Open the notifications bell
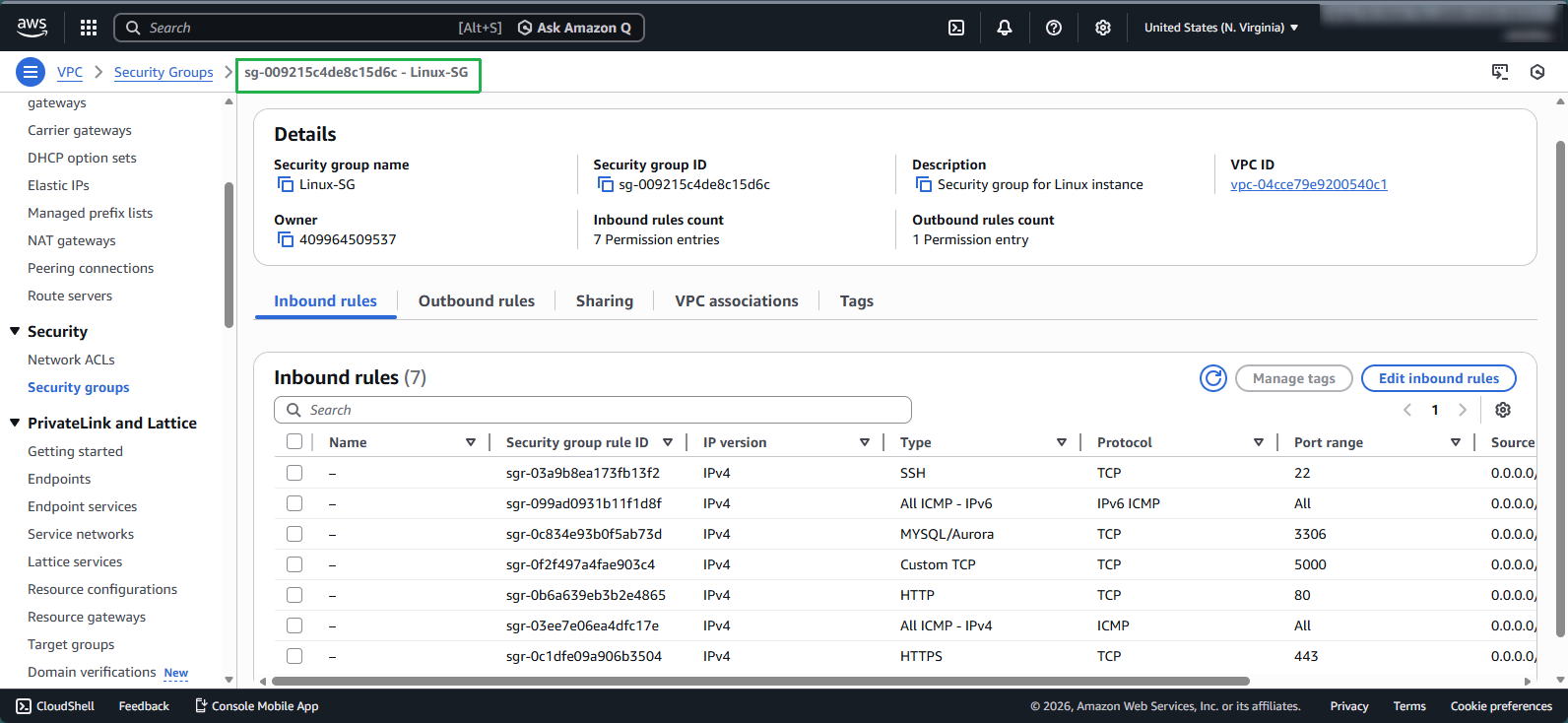The image size is (1568, 723). (x=1005, y=28)
